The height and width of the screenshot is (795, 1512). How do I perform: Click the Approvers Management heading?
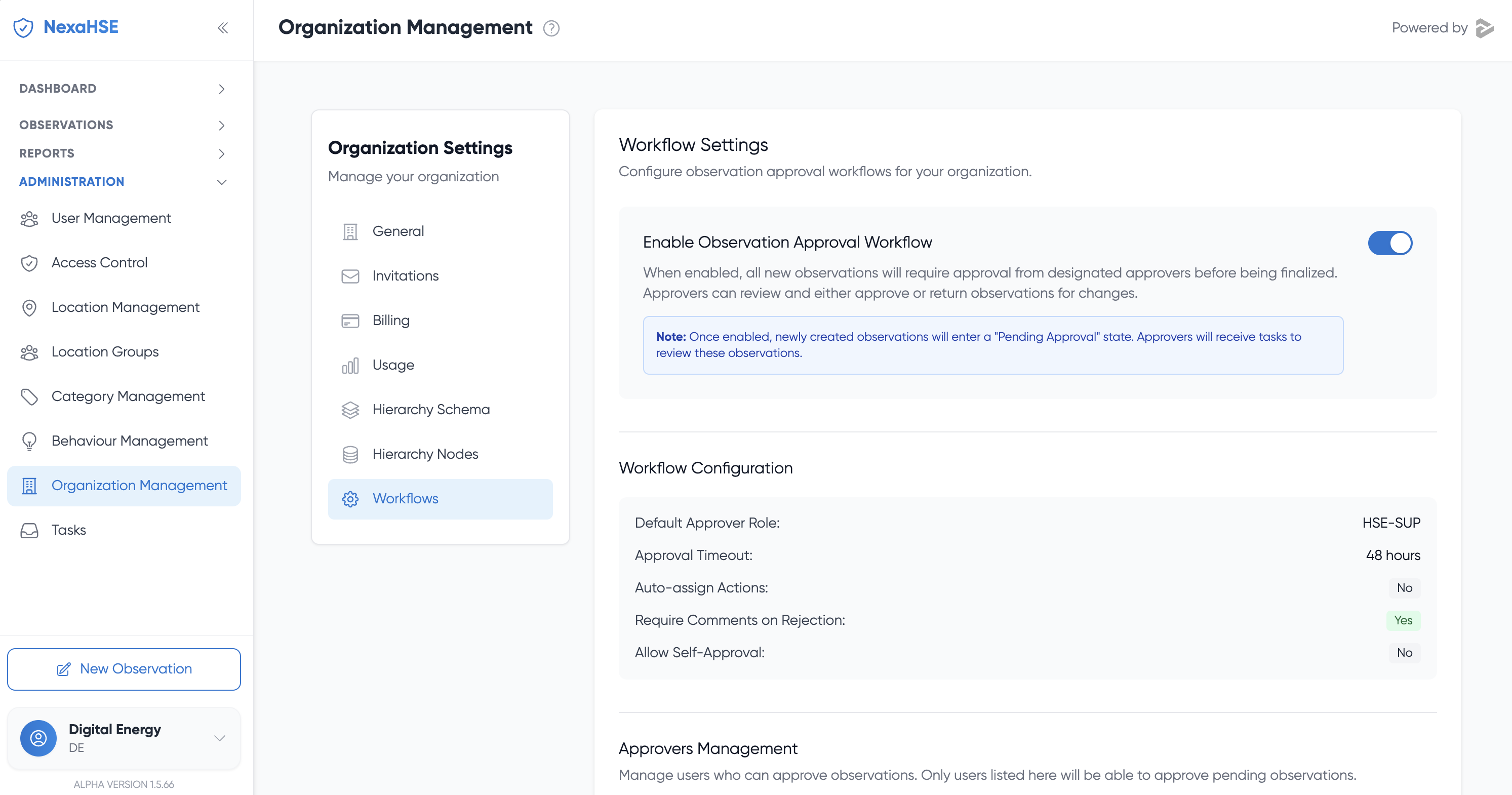(708, 748)
